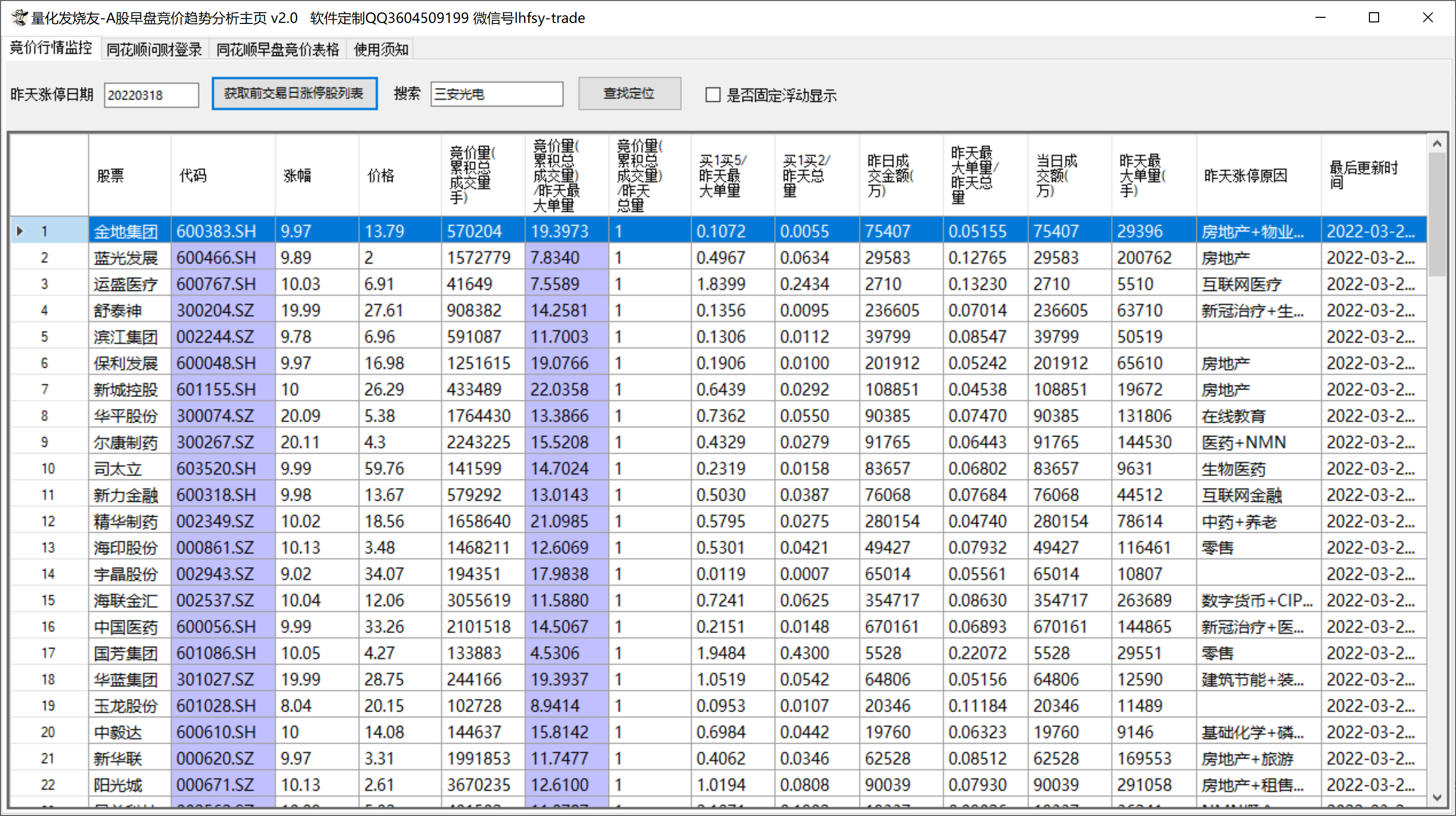
Task: Click code cell 600048.SH
Action: pyautogui.click(x=223, y=363)
